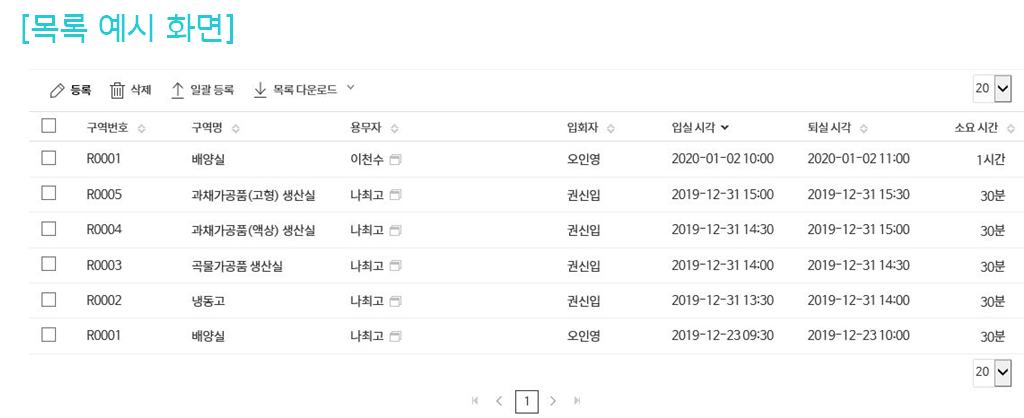Sort the list by 용무자 column arrows

[394, 128]
